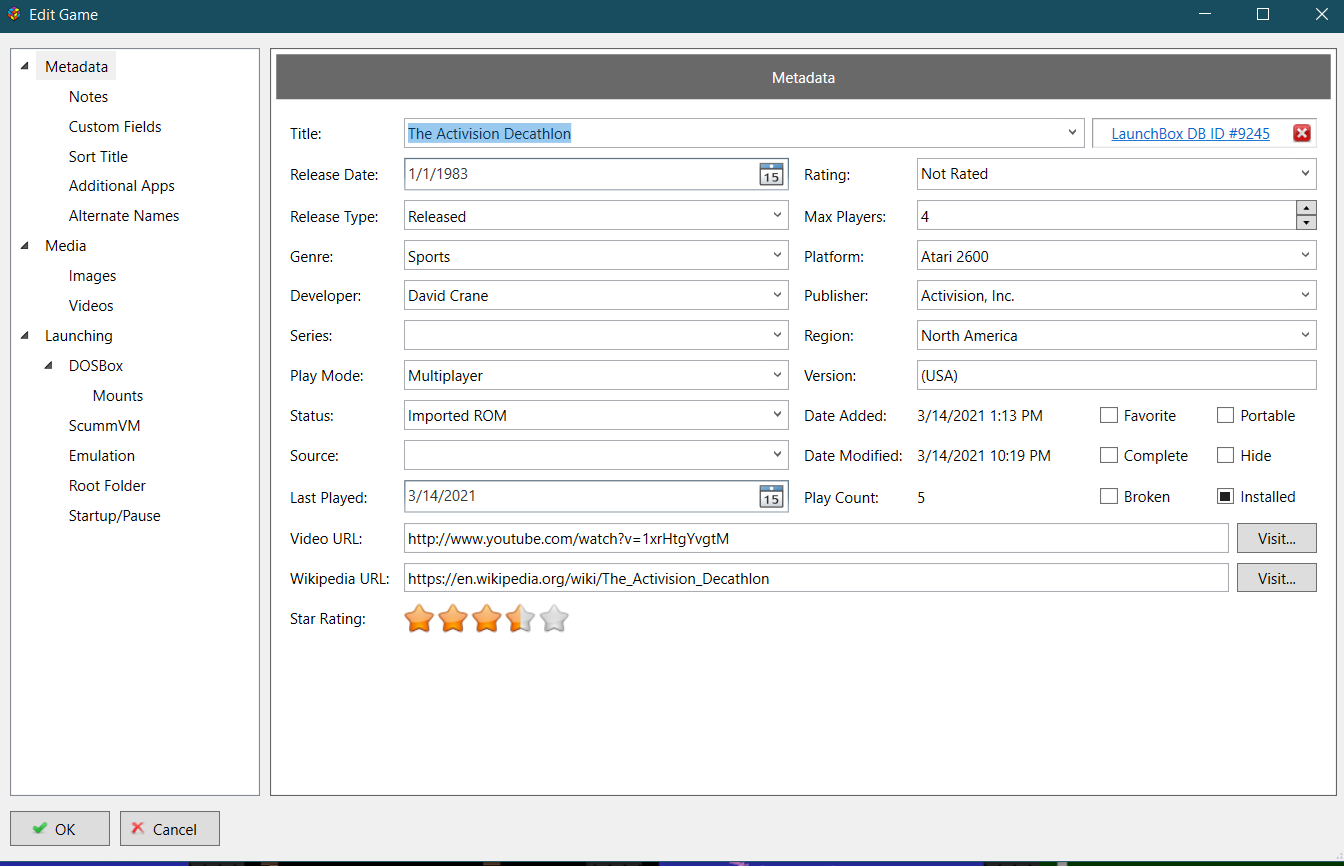Set rating to second star

pos(453,620)
